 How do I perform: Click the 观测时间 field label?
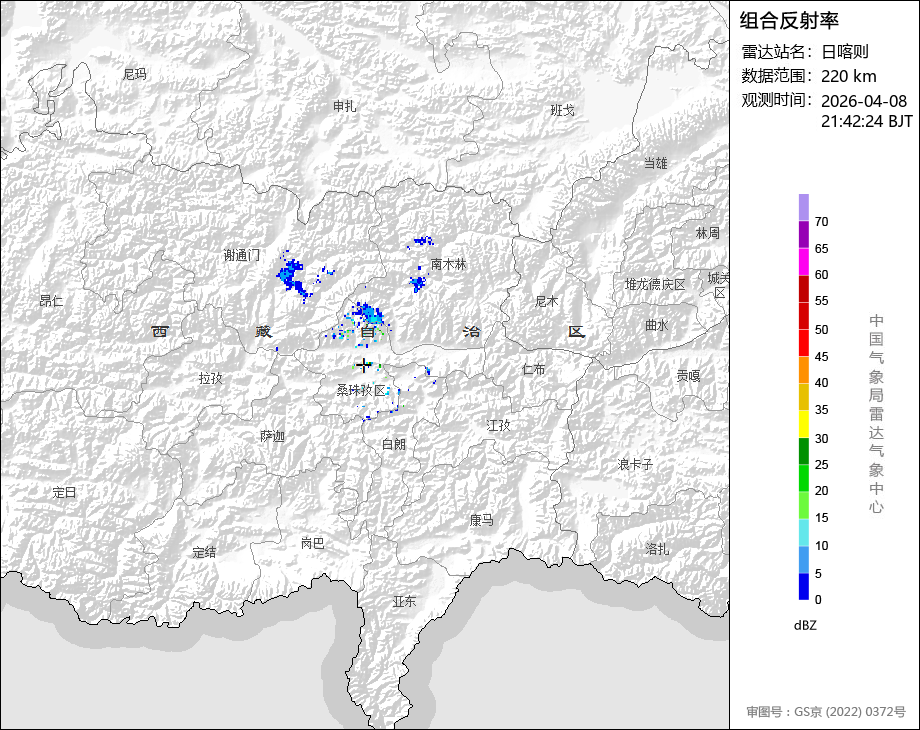coord(777,100)
